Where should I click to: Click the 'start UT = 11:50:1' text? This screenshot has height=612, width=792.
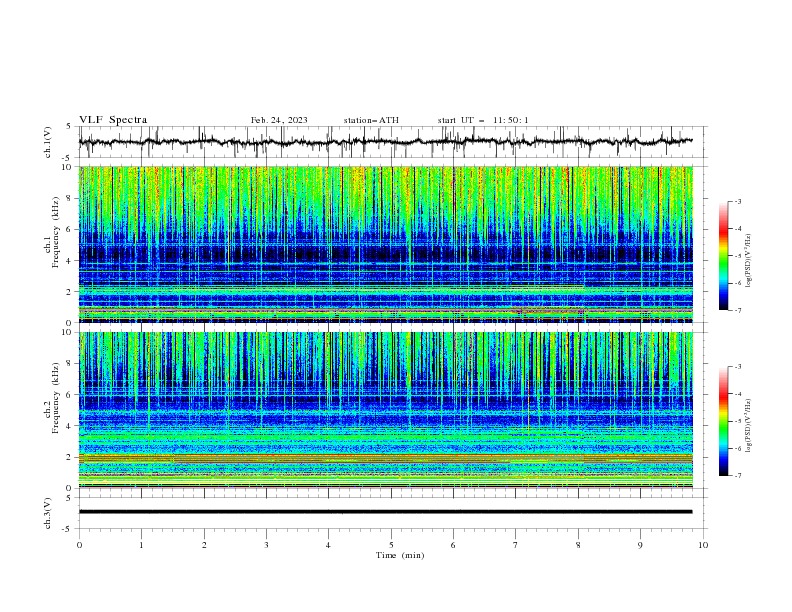(483, 120)
